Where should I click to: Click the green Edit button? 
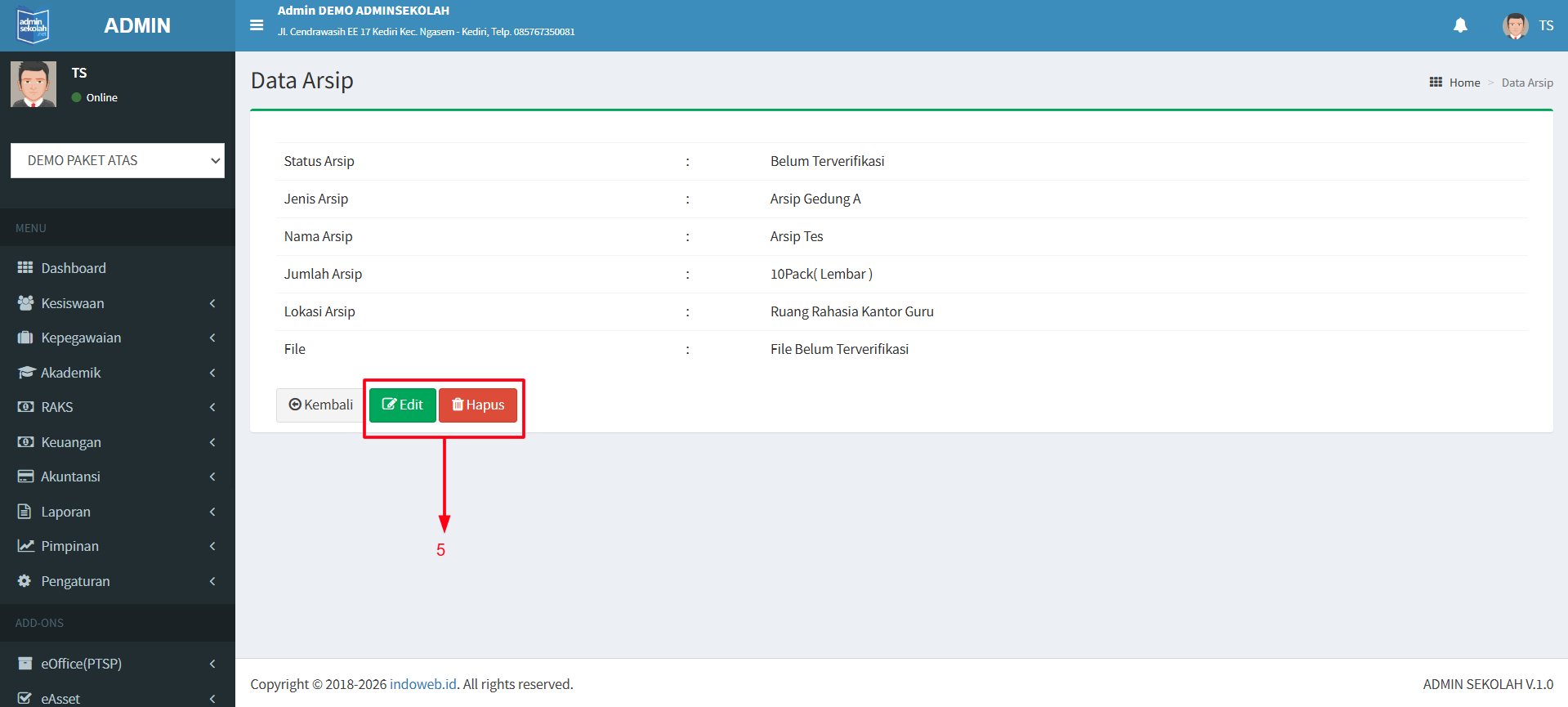pos(402,405)
